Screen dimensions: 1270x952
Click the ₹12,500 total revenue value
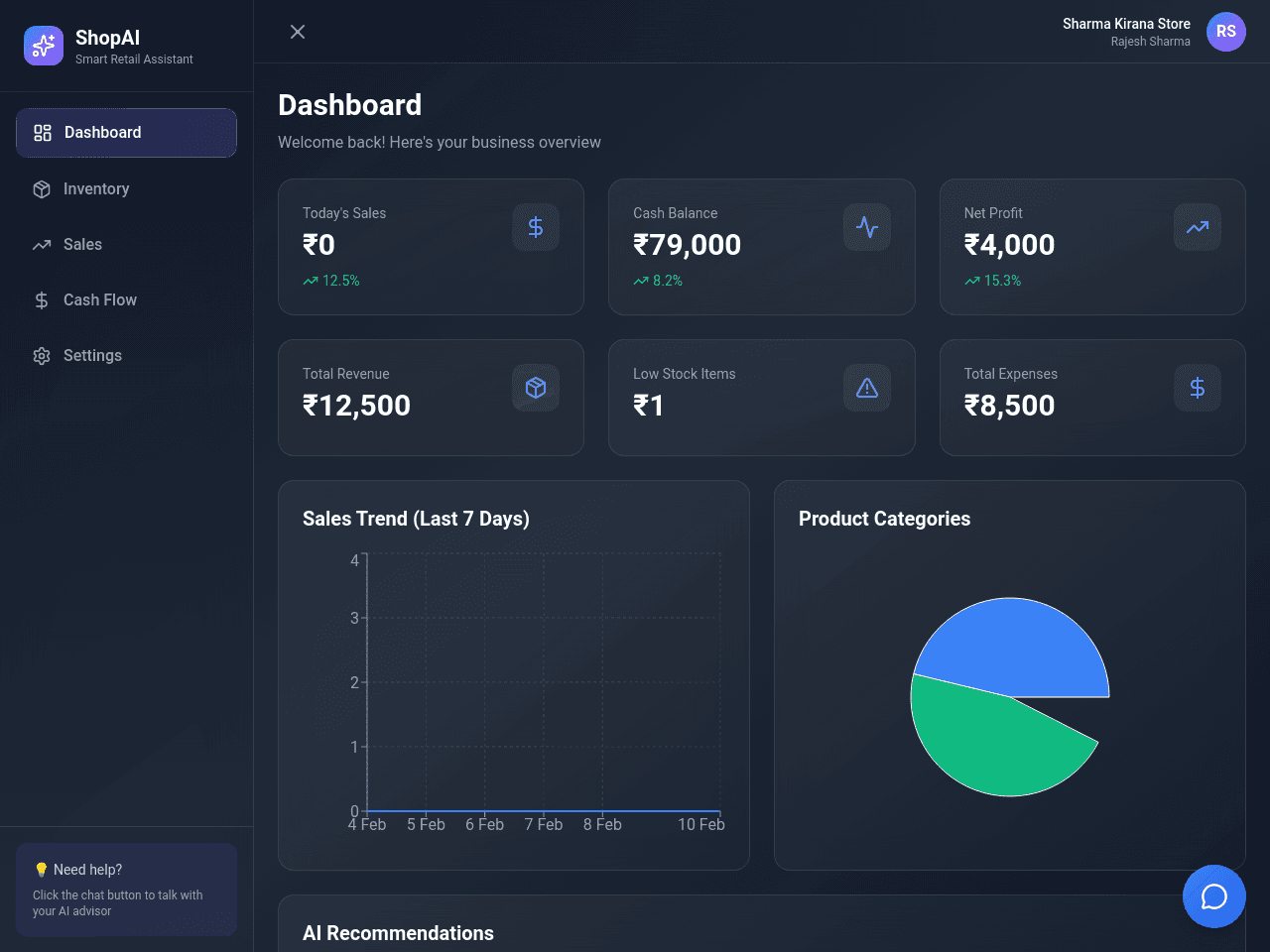coord(356,406)
